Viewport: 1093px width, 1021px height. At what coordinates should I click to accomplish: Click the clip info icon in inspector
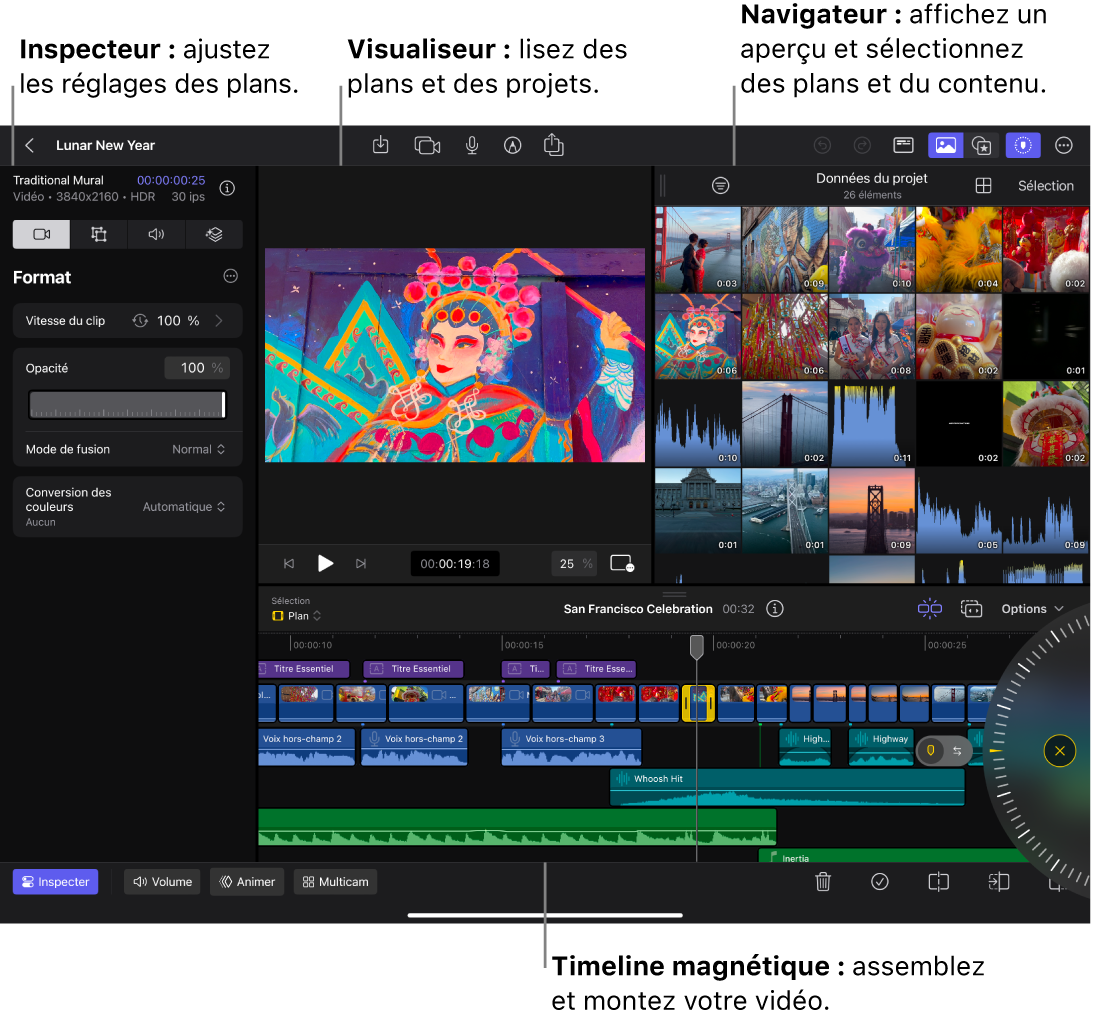tap(227, 188)
